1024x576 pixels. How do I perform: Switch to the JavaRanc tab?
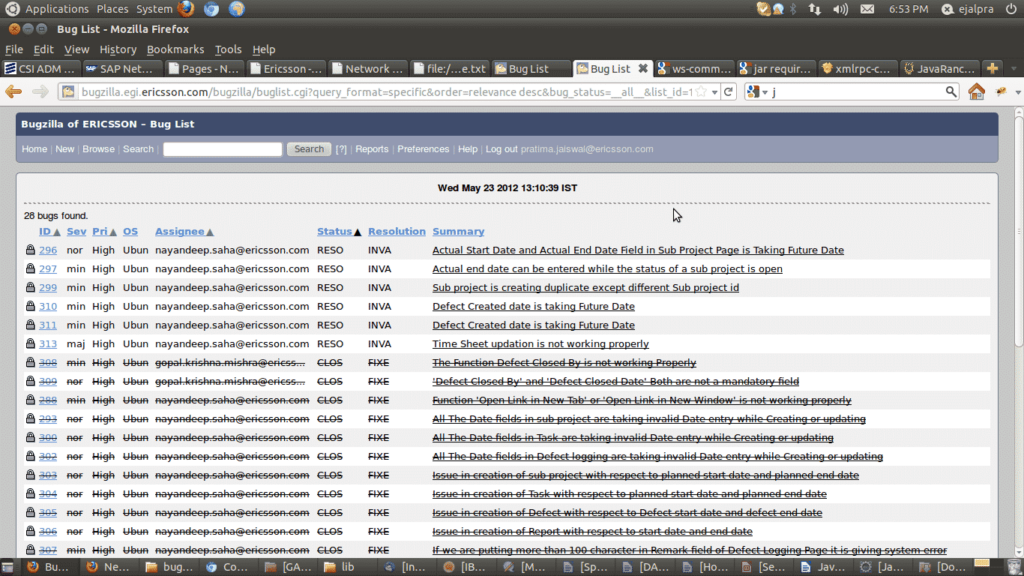[x=938, y=69]
